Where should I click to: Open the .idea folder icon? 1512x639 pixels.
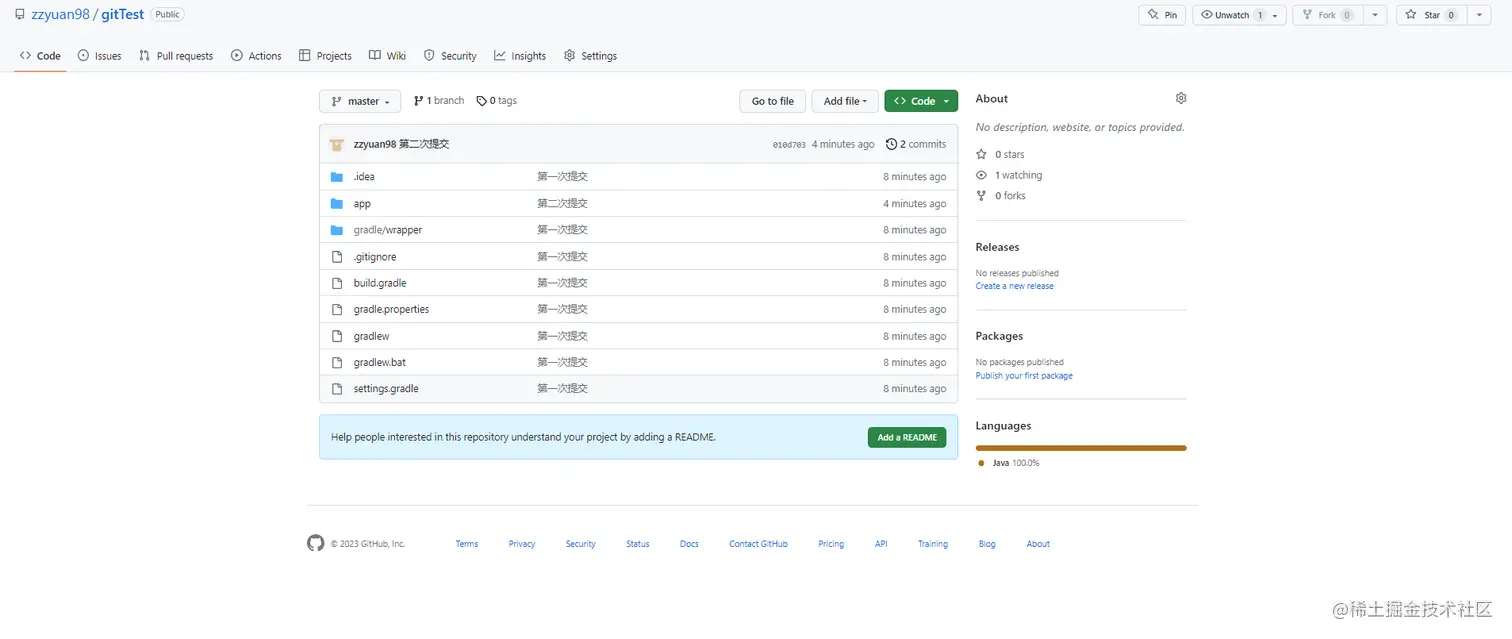[x=337, y=177]
